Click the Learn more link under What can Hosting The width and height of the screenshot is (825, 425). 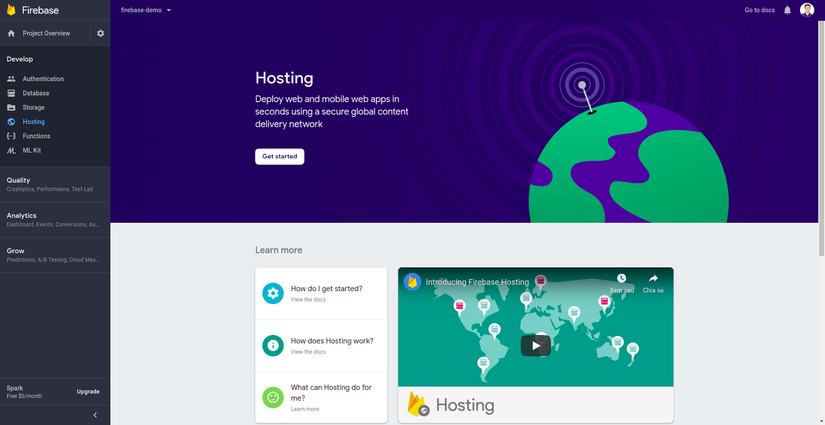(x=305, y=409)
